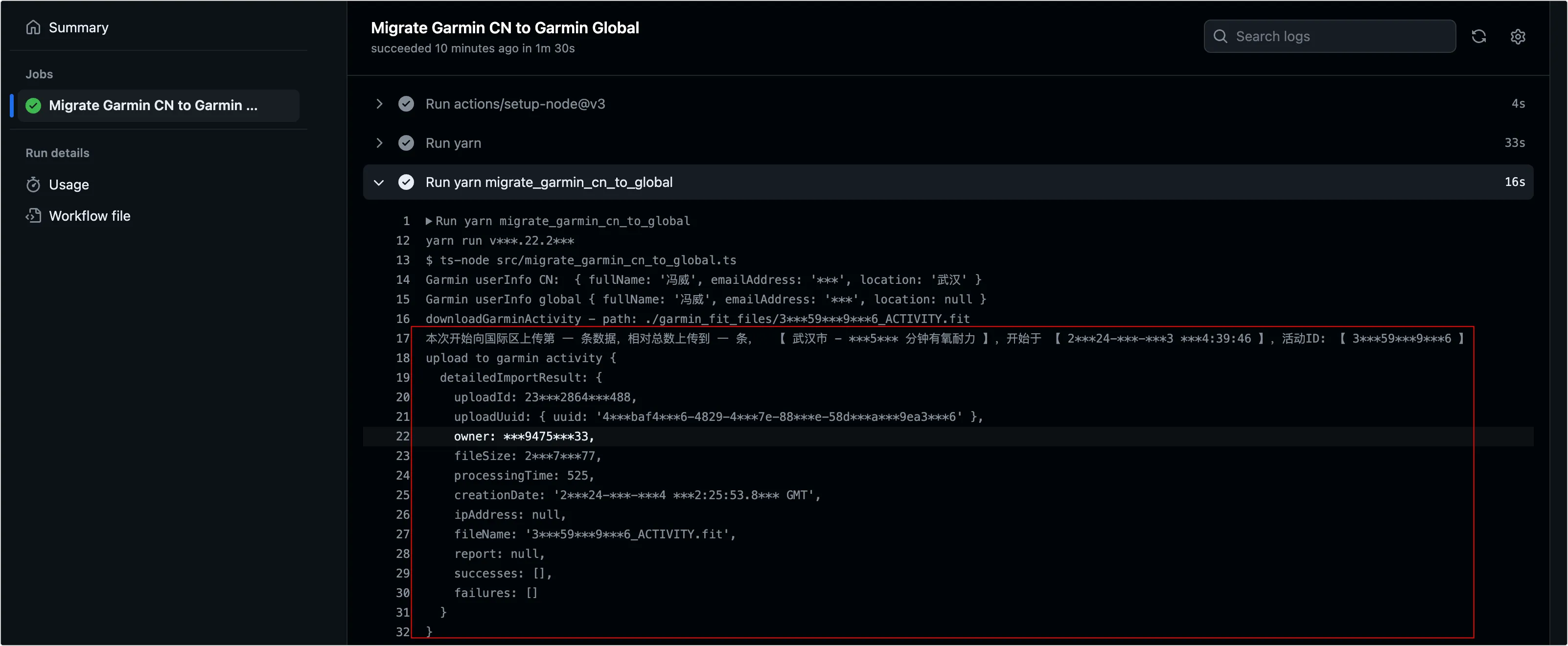Expand the Run yarn step
1568x646 pixels.
coord(379,143)
